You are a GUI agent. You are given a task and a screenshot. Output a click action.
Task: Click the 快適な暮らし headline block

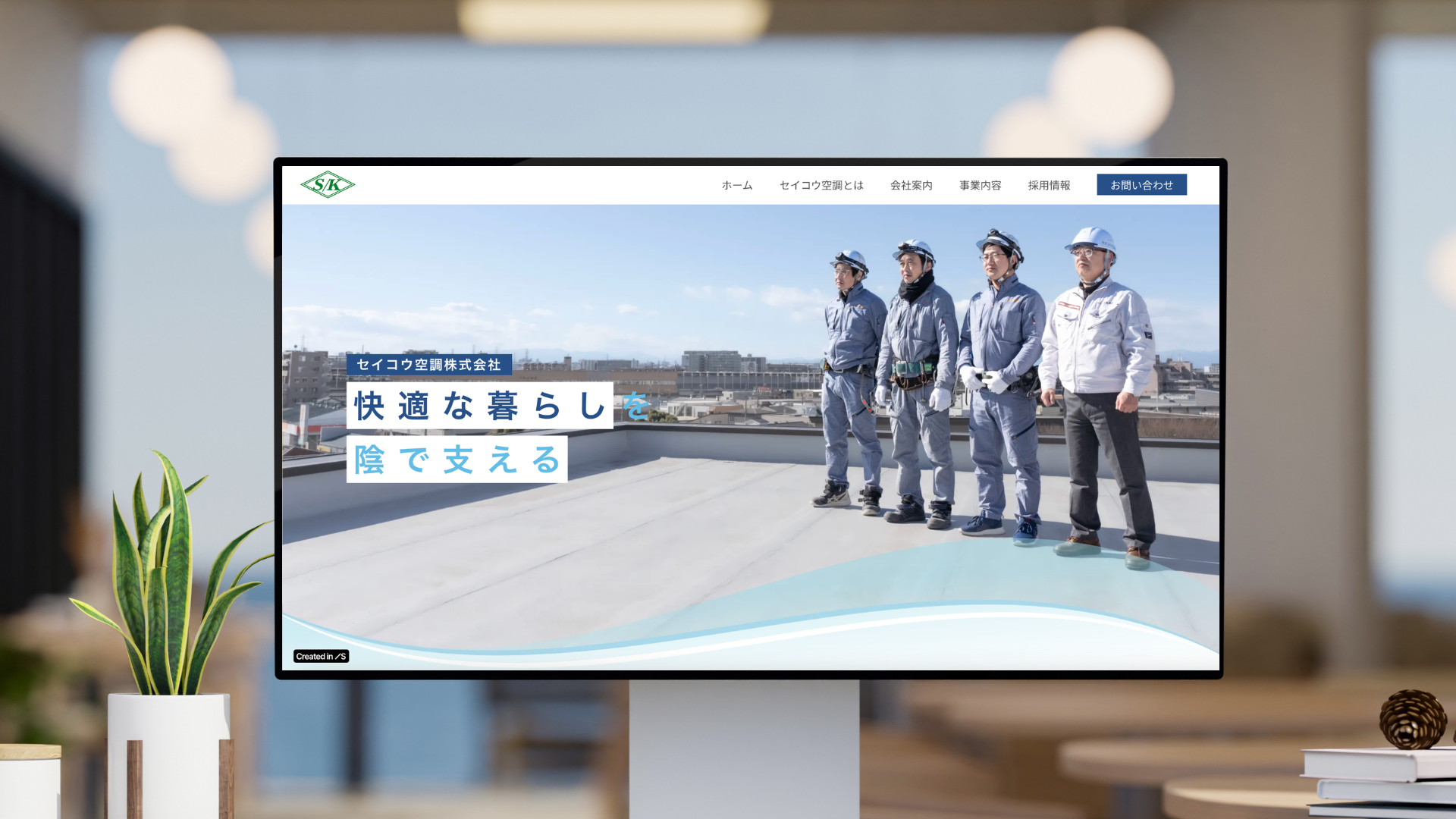click(x=479, y=406)
